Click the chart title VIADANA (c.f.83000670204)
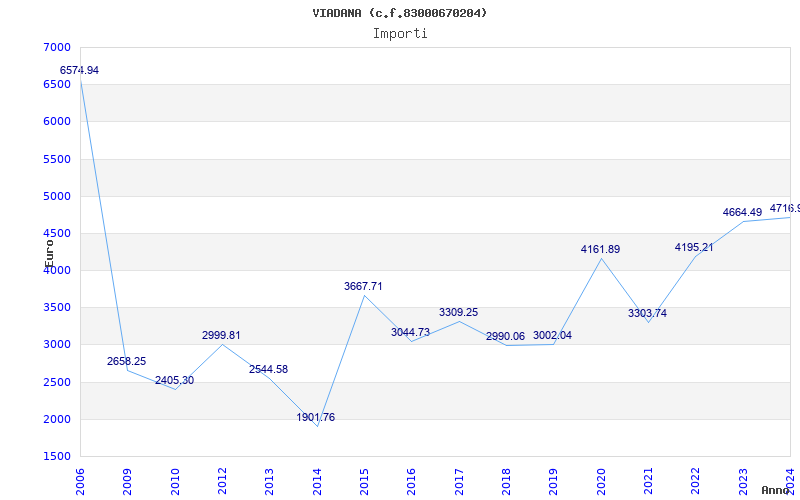The height and width of the screenshot is (500, 800). point(399,13)
